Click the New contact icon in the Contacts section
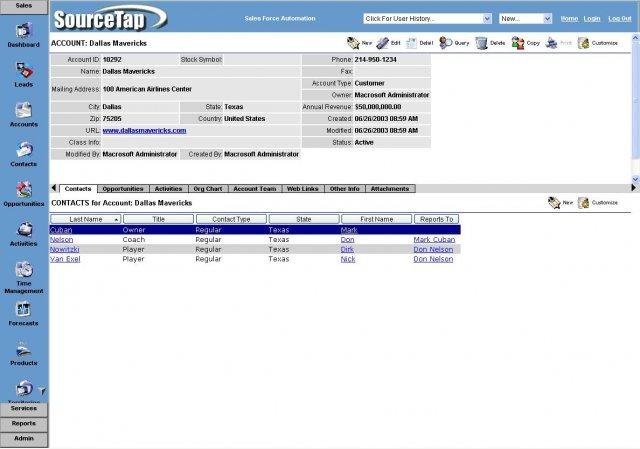This screenshot has height=449, width=640. click(x=554, y=202)
